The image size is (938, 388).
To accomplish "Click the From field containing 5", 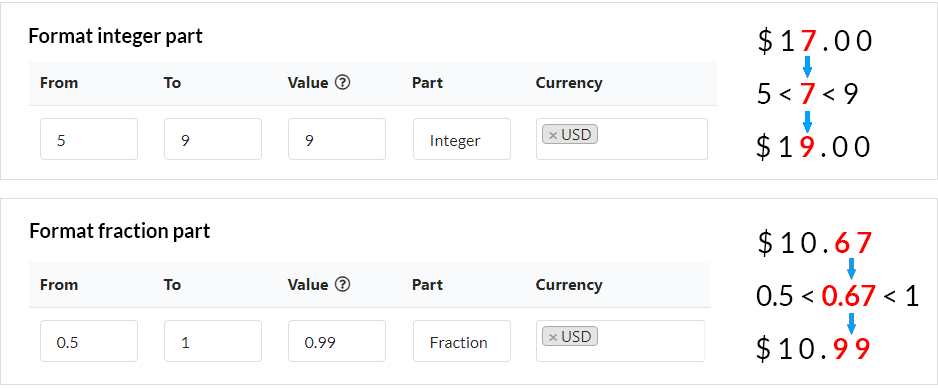I will [x=89, y=139].
